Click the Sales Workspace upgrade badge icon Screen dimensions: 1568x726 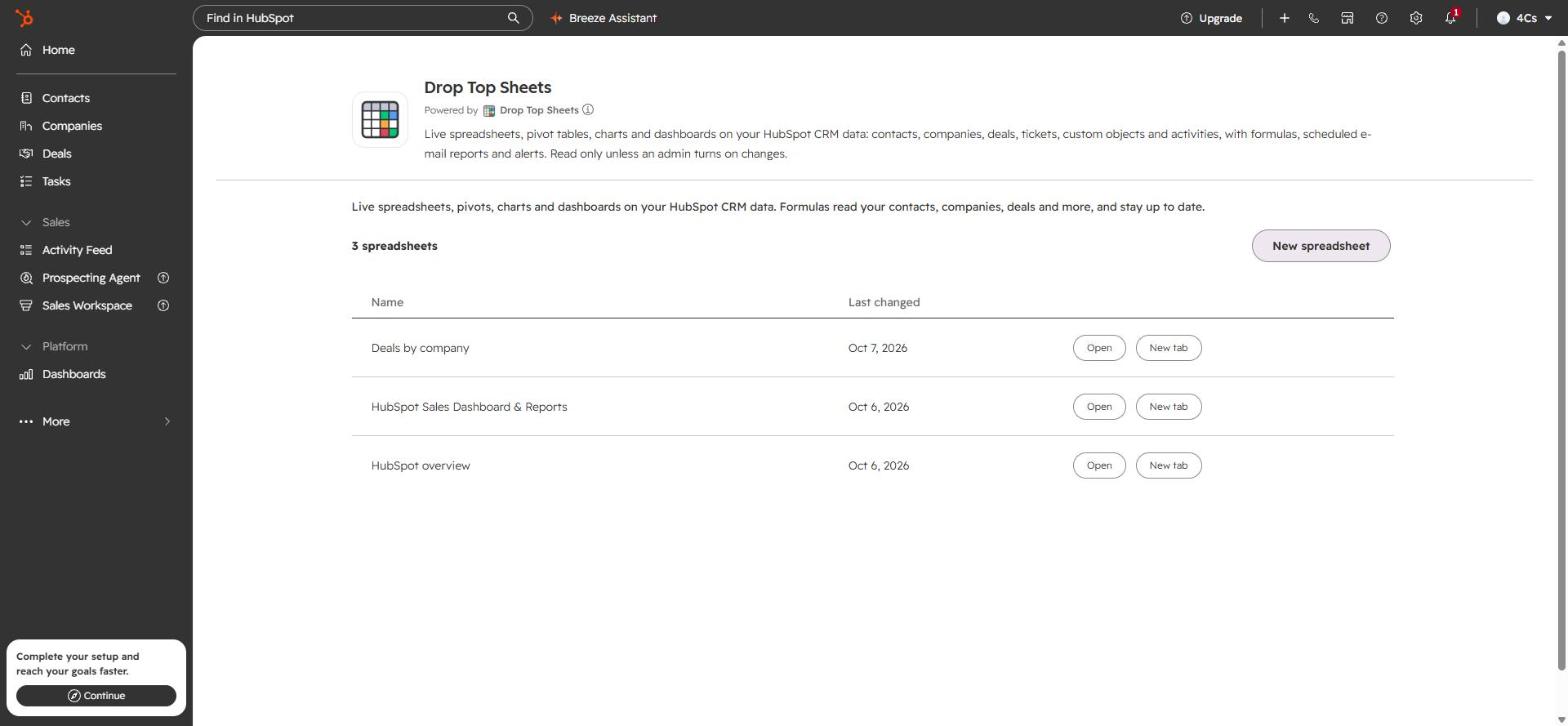164,306
